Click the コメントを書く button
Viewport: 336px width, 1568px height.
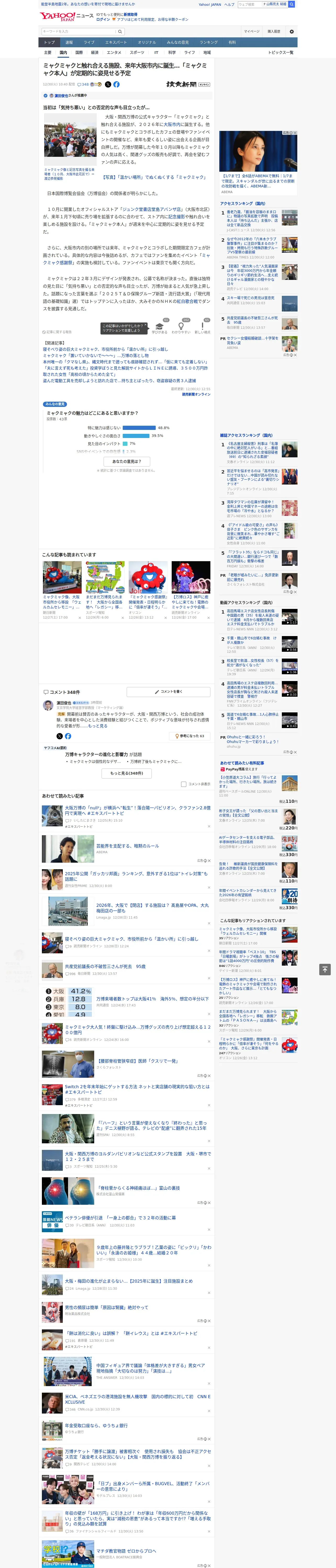click(x=168, y=692)
